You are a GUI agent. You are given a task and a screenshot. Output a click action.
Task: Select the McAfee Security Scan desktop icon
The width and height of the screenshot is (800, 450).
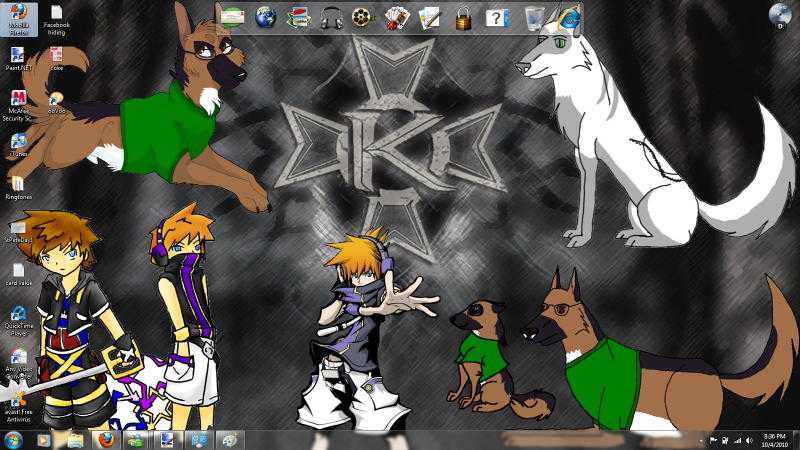point(18,106)
